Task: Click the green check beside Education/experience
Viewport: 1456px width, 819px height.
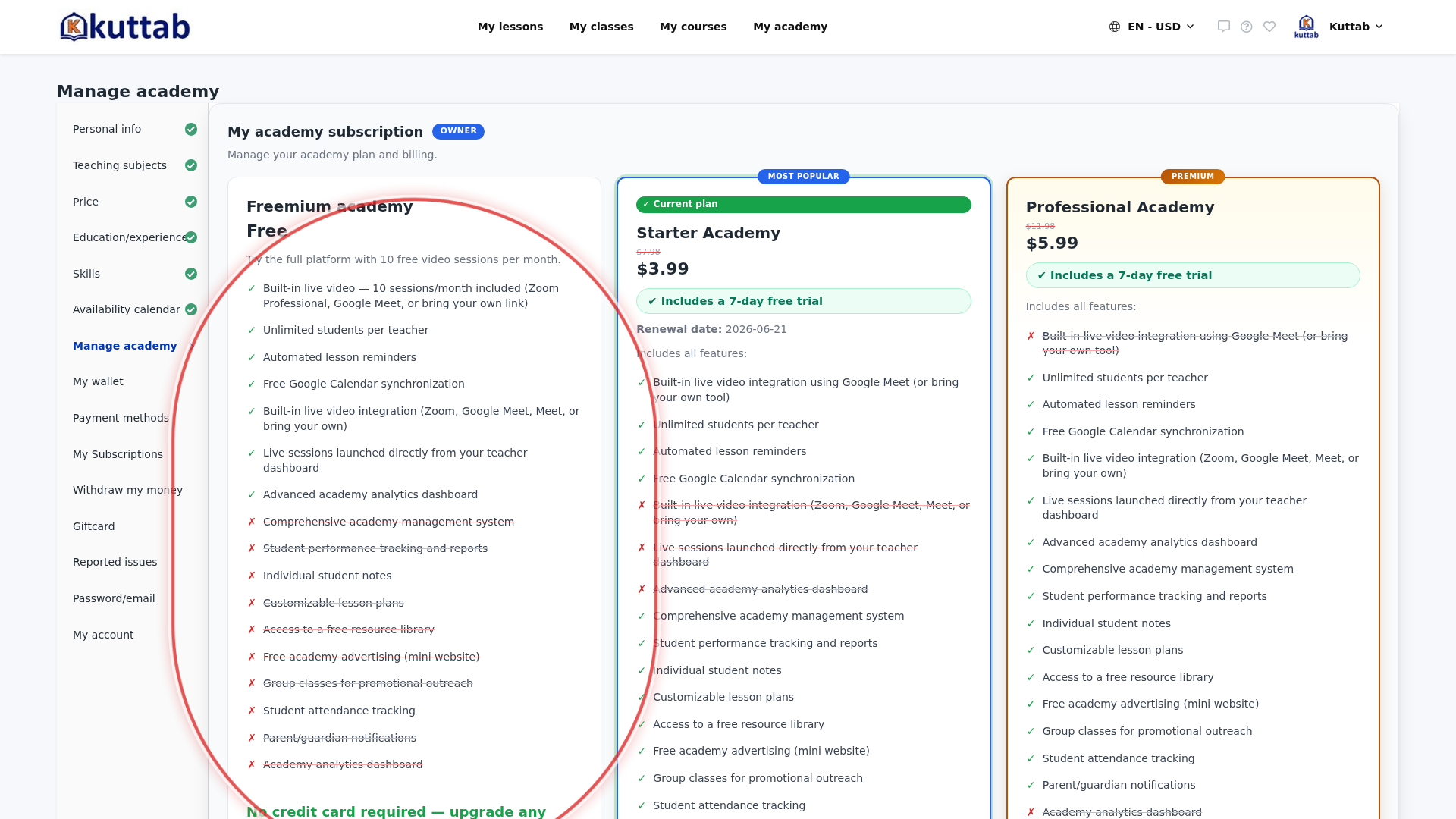Action: click(191, 237)
